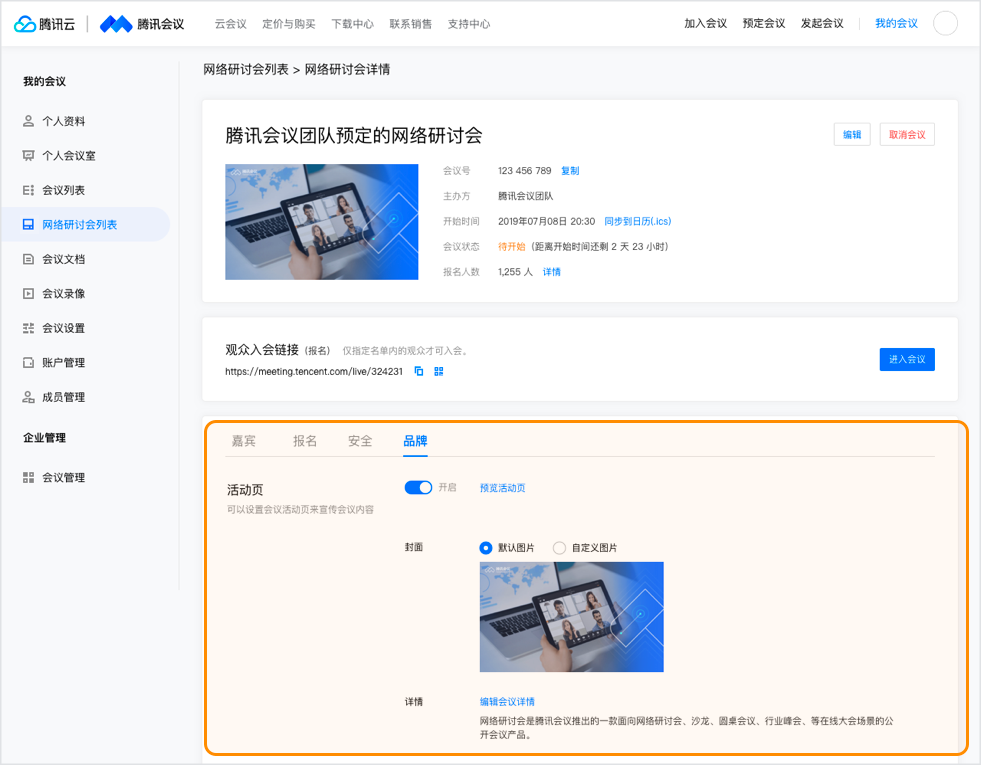Open 会议录像 sidebar item
The image size is (981, 765).
63,294
